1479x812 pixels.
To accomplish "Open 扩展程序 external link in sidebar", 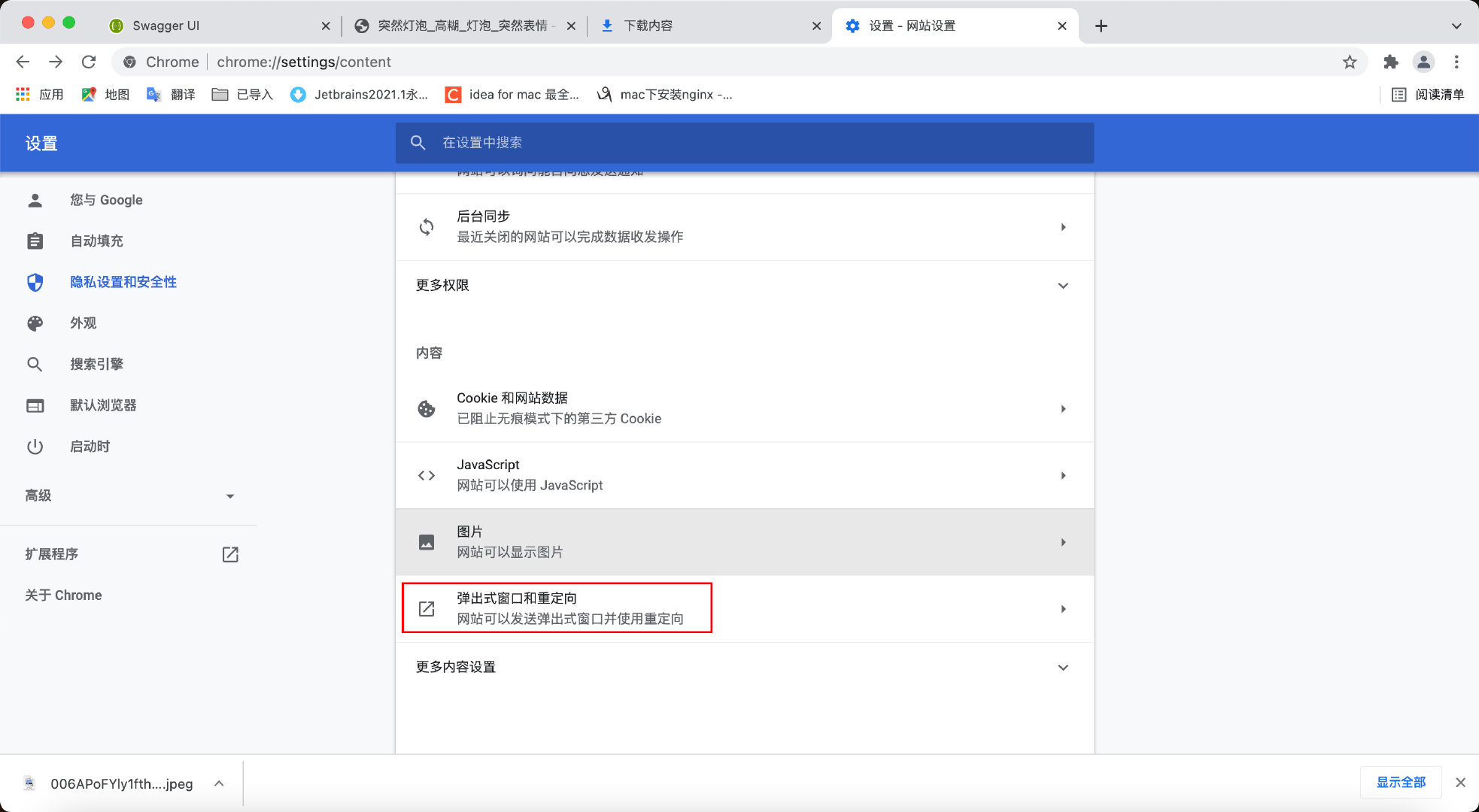I will click(230, 554).
